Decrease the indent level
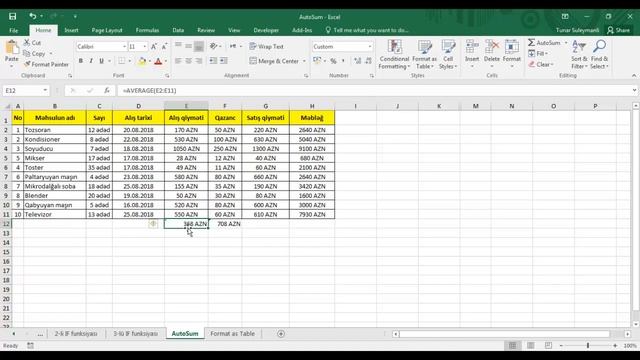Screen dimensions: 640x360 click(x=213, y=61)
